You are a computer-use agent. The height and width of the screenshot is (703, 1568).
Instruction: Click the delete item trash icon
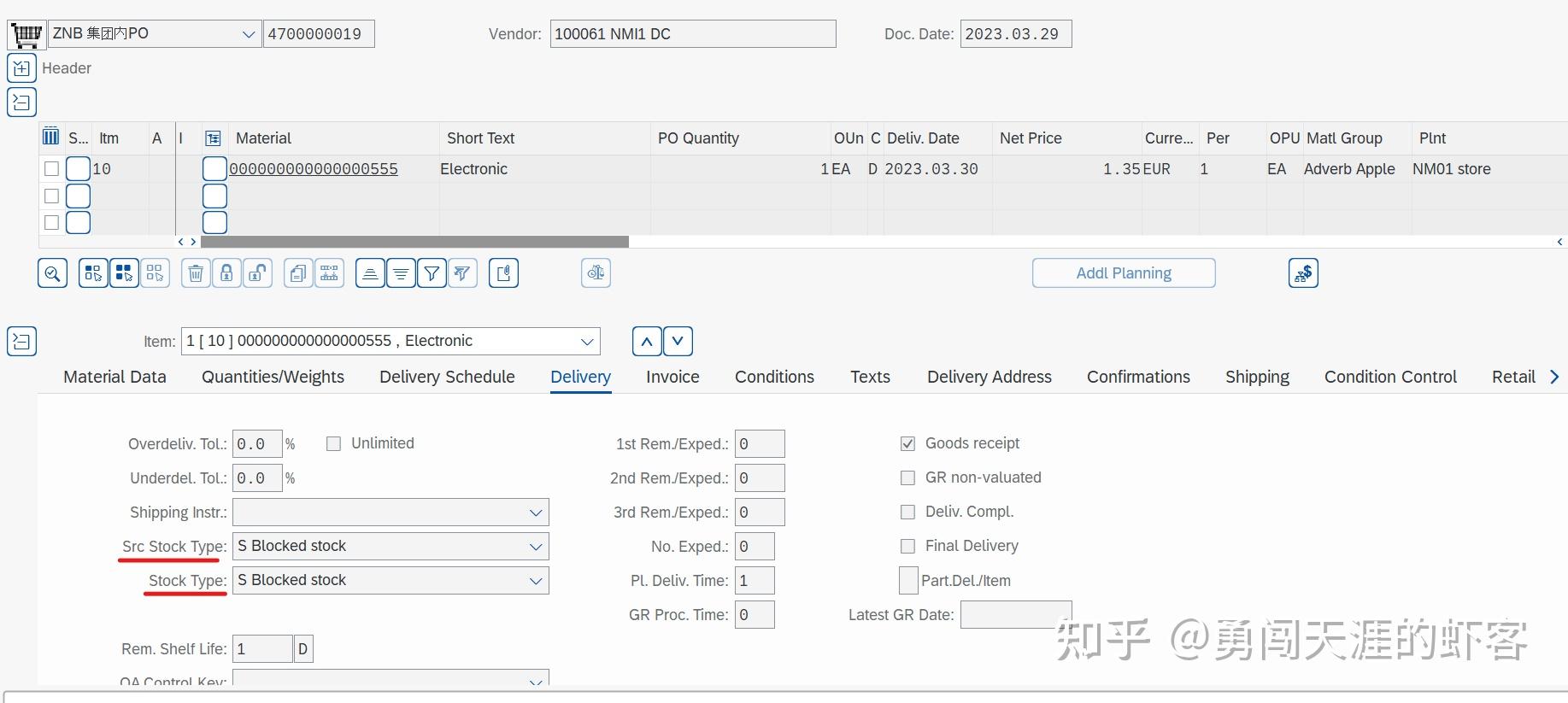196,273
